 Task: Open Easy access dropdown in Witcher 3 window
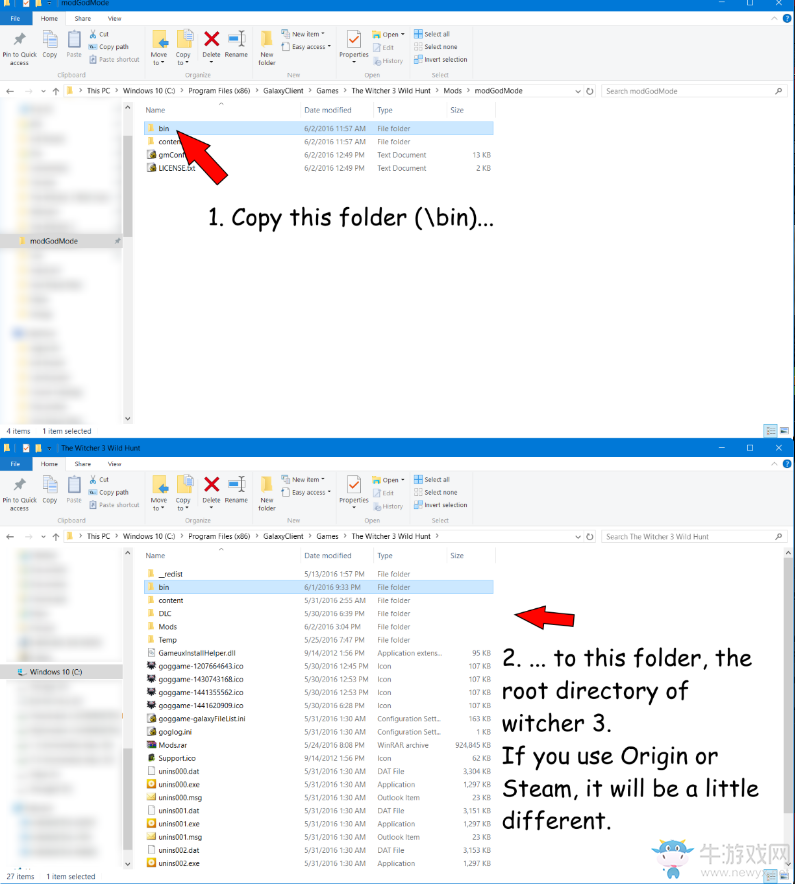306,492
